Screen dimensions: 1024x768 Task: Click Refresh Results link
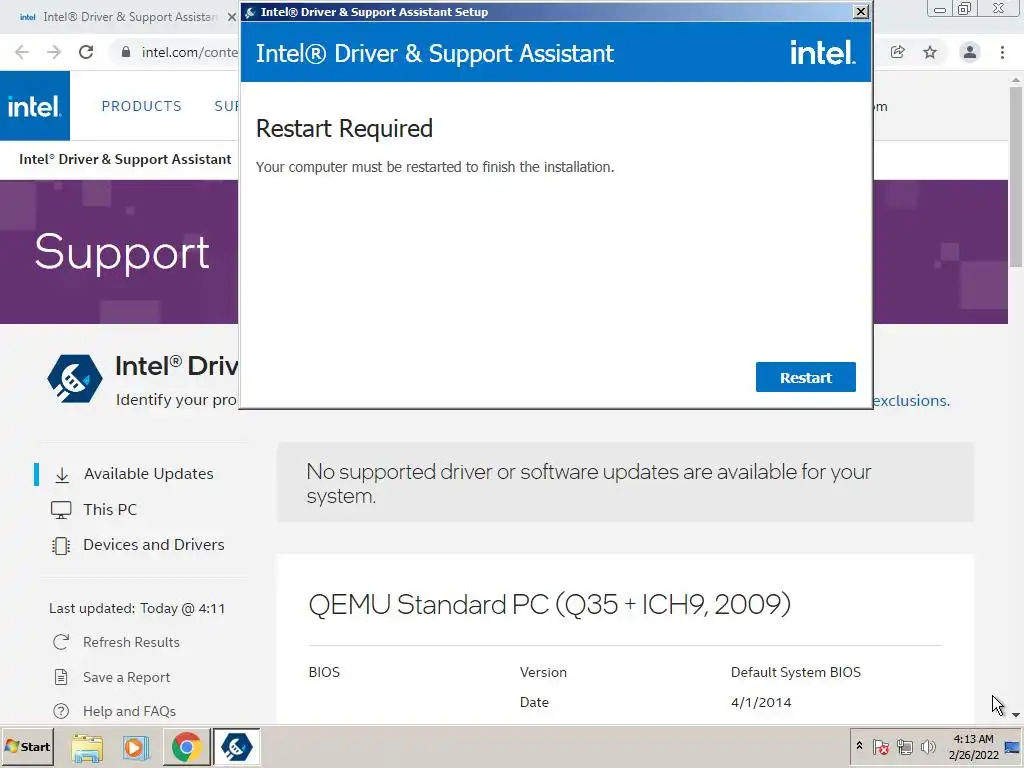pyautogui.click(x=131, y=642)
